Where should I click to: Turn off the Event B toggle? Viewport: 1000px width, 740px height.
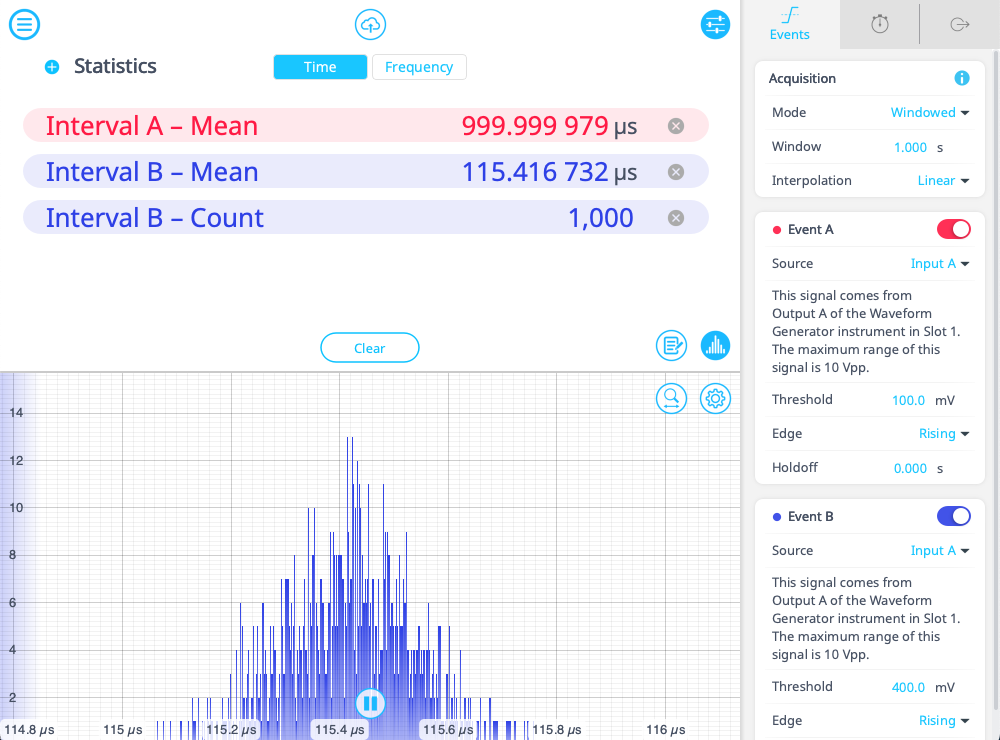953,517
